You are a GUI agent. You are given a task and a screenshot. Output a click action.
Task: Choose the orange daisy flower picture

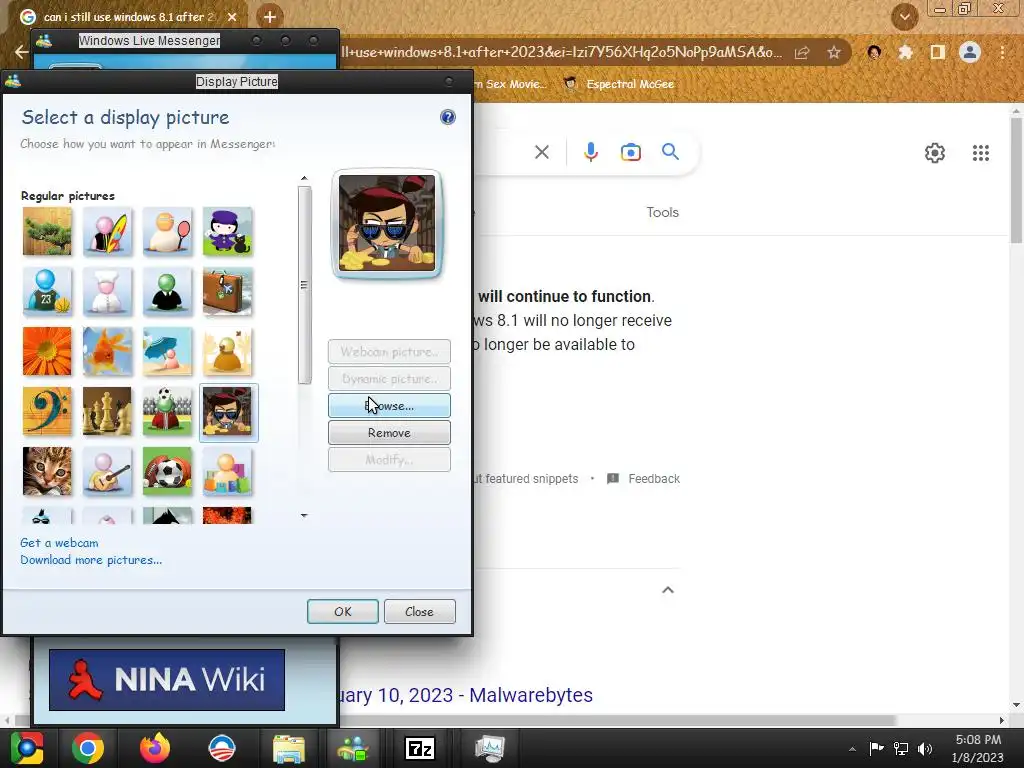(x=47, y=351)
